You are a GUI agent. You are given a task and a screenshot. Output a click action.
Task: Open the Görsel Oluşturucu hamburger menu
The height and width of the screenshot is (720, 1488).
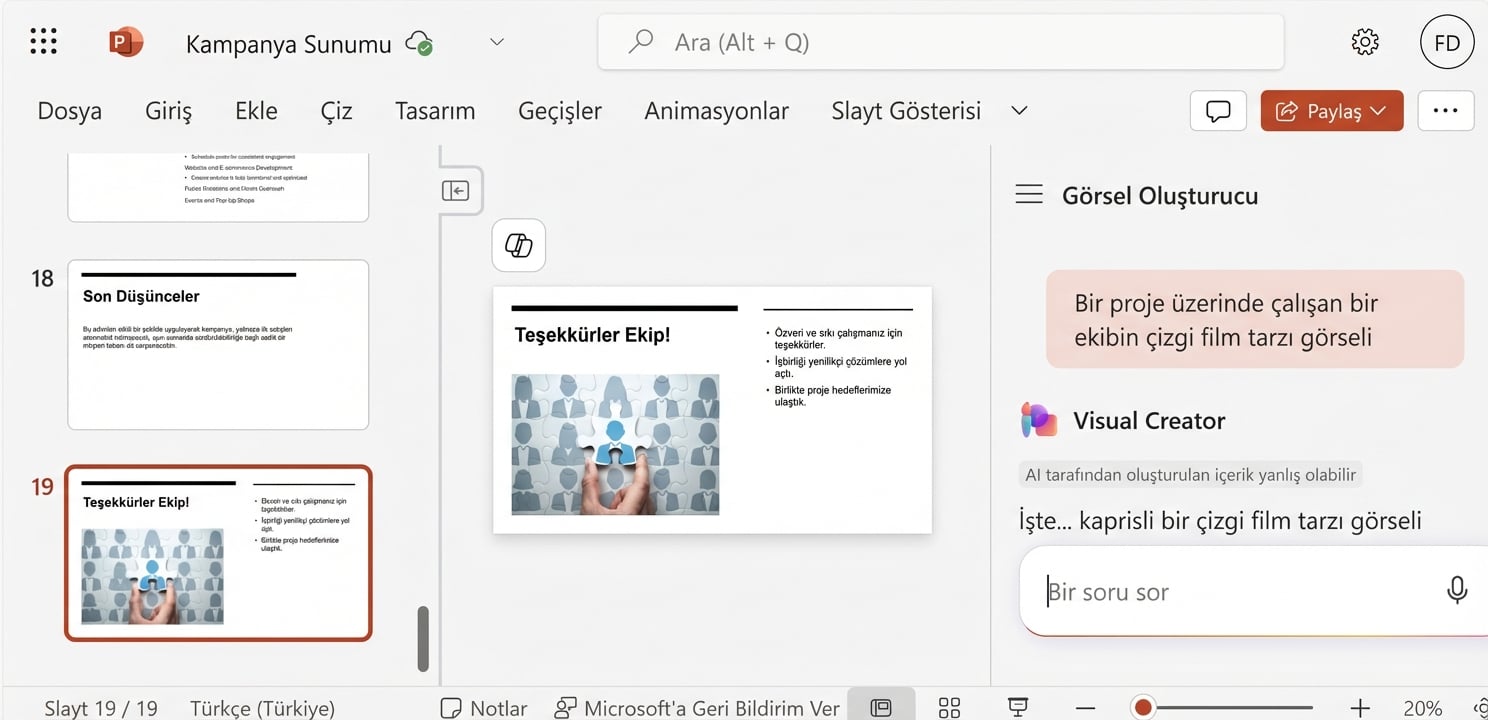coord(1029,194)
